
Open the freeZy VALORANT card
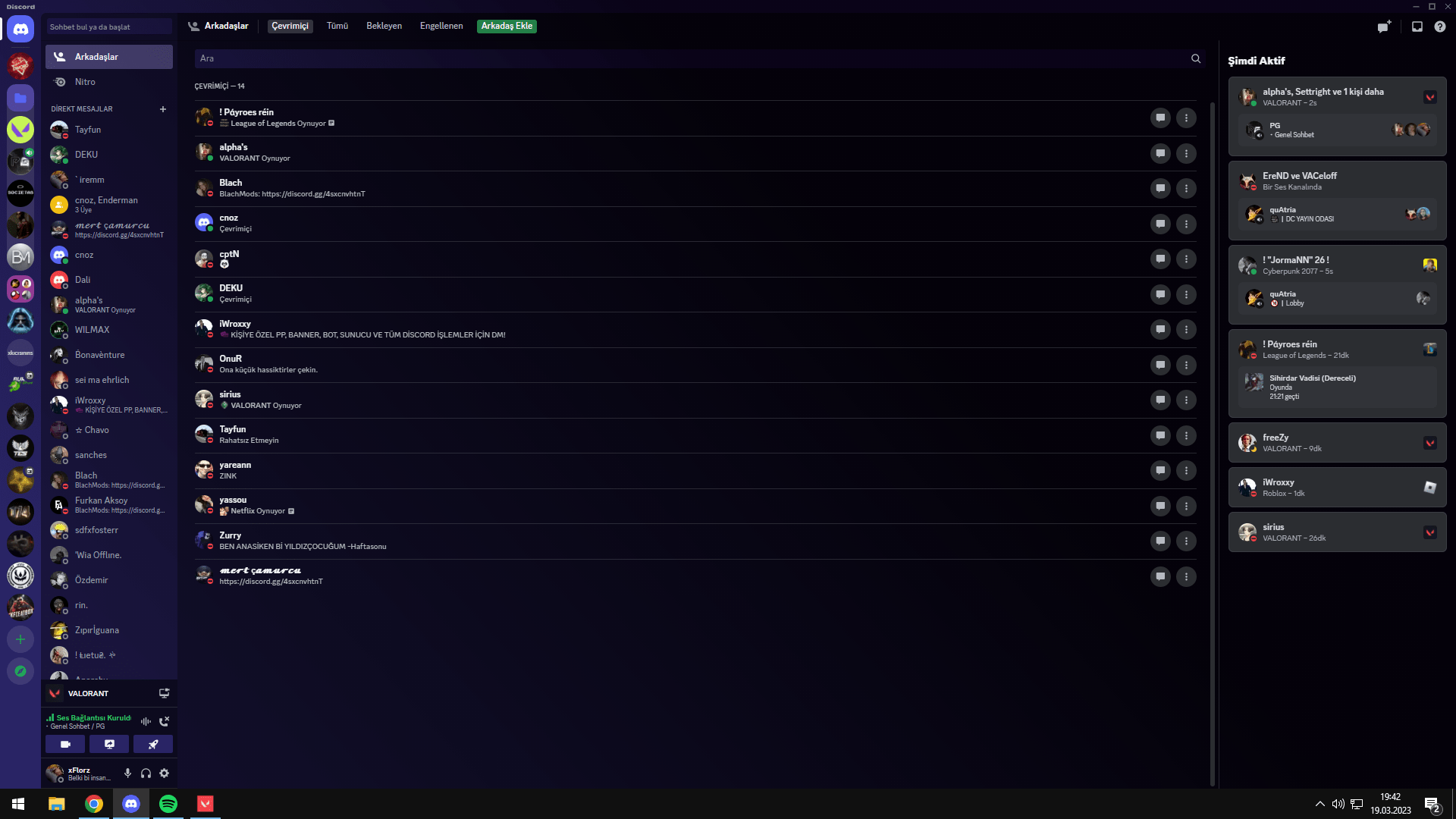(x=1337, y=443)
